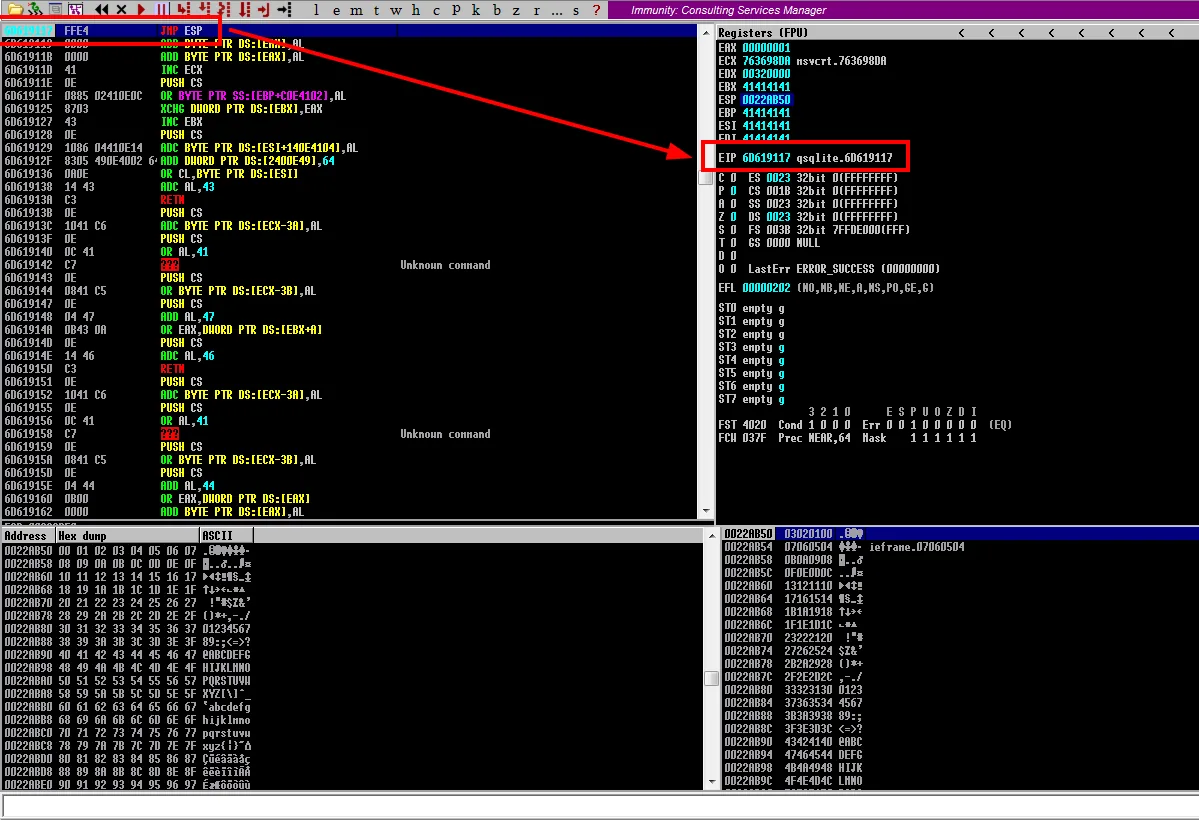Select EDX register value 00320000

click(x=766, y=73)
